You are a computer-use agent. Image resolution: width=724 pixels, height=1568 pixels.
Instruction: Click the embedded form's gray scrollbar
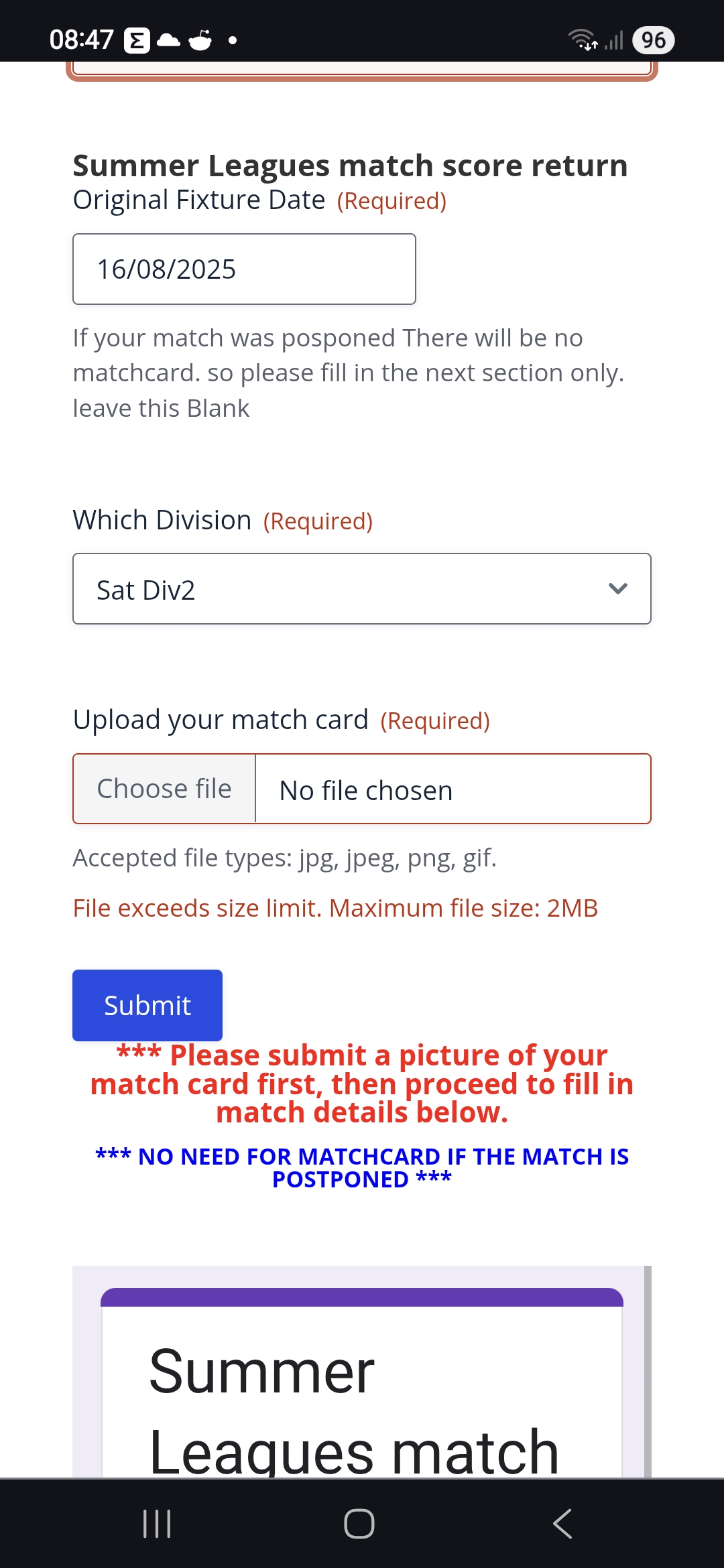click(x=648, y=1371)
